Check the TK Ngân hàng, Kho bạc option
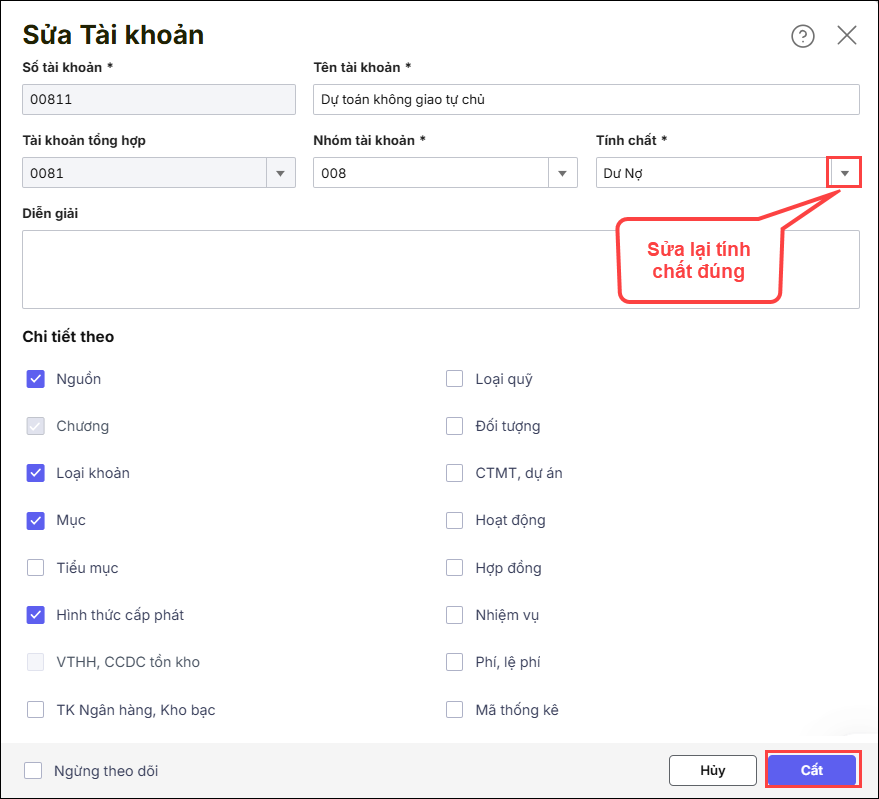Screen dimensions: 879x799 (x=36, y=710)
